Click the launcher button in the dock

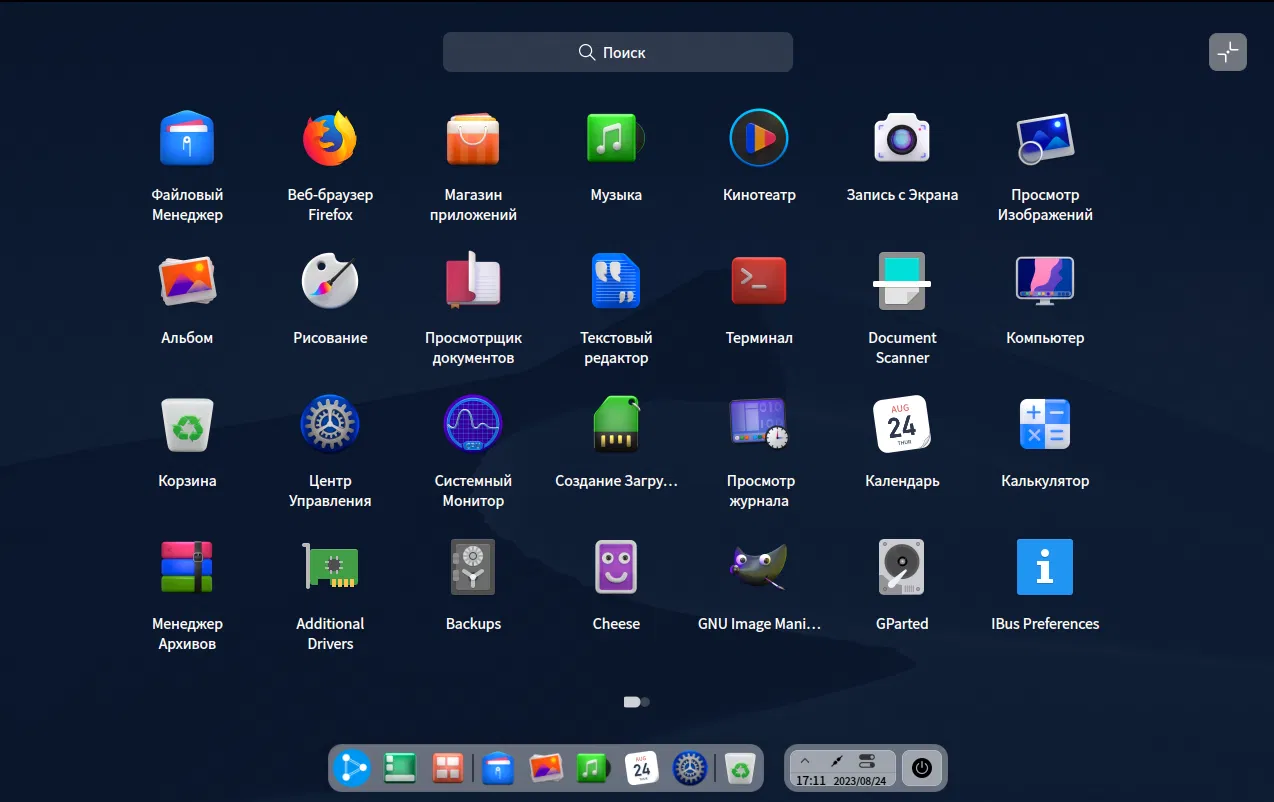351,768
